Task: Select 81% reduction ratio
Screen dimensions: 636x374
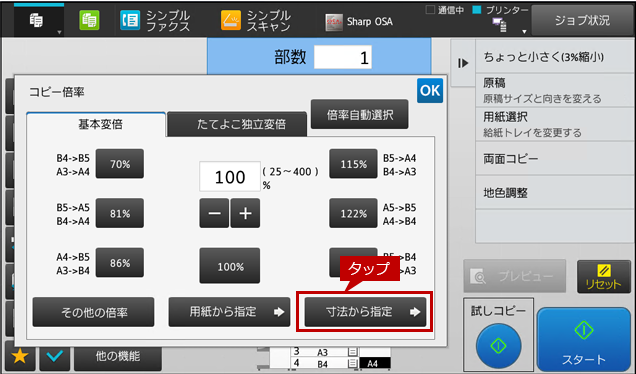Action: click(x=120, y=213)
